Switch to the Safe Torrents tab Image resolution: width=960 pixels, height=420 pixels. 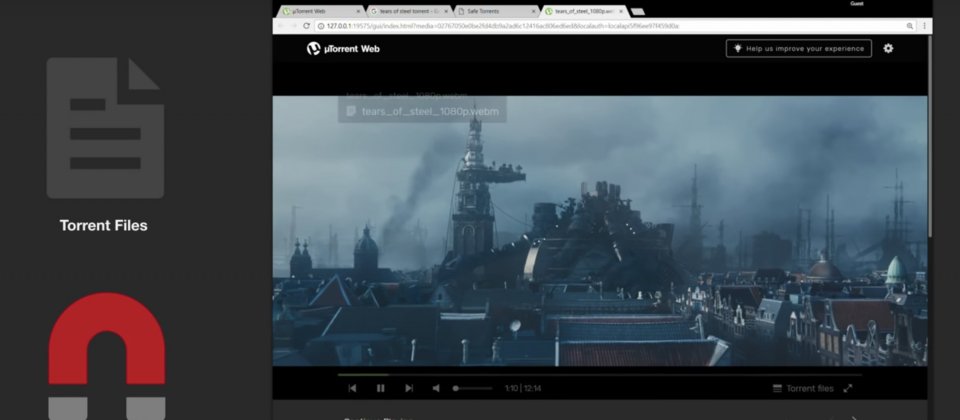coord(497,11)
